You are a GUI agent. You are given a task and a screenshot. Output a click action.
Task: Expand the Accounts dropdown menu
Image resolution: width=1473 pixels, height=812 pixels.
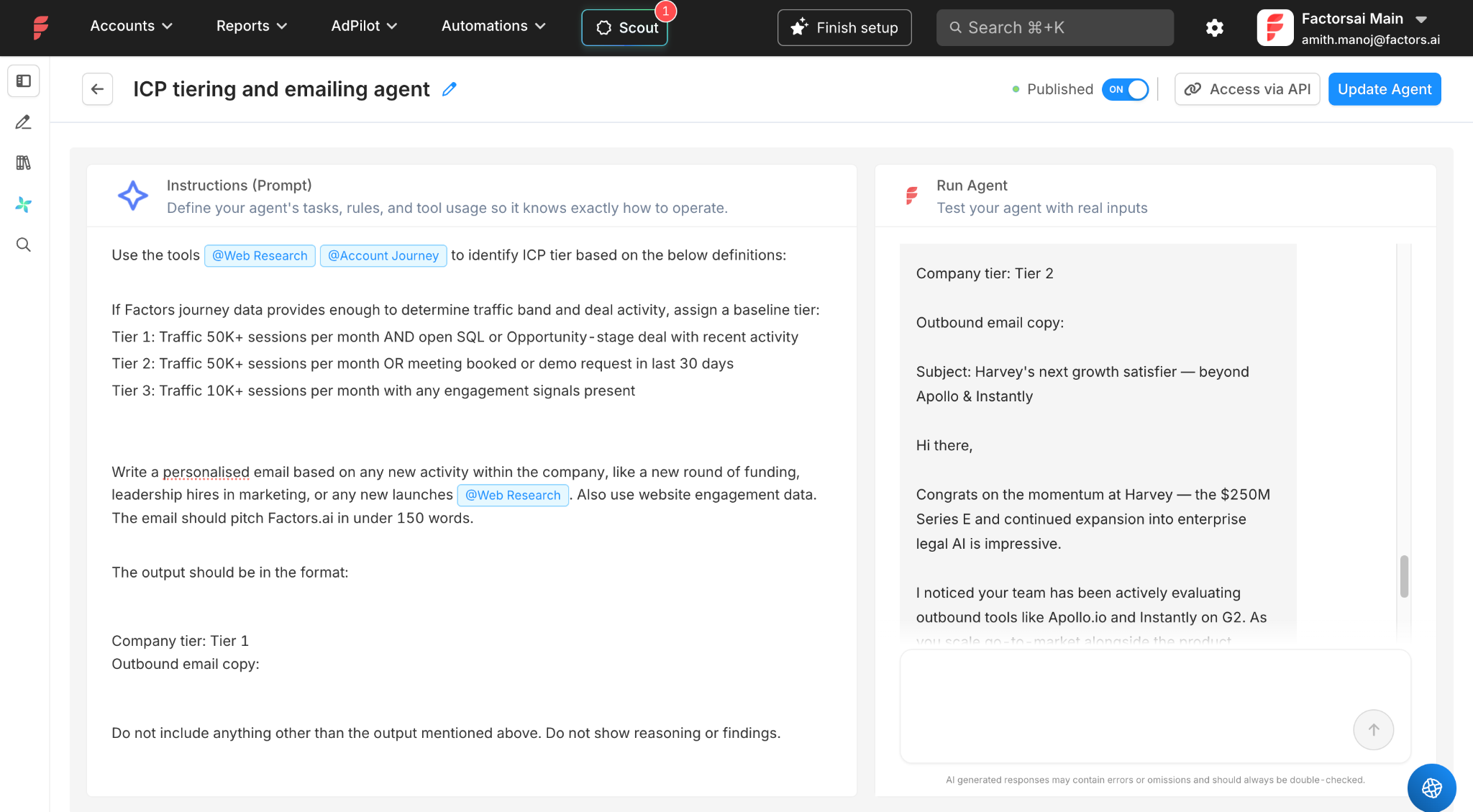coord(132,26)
